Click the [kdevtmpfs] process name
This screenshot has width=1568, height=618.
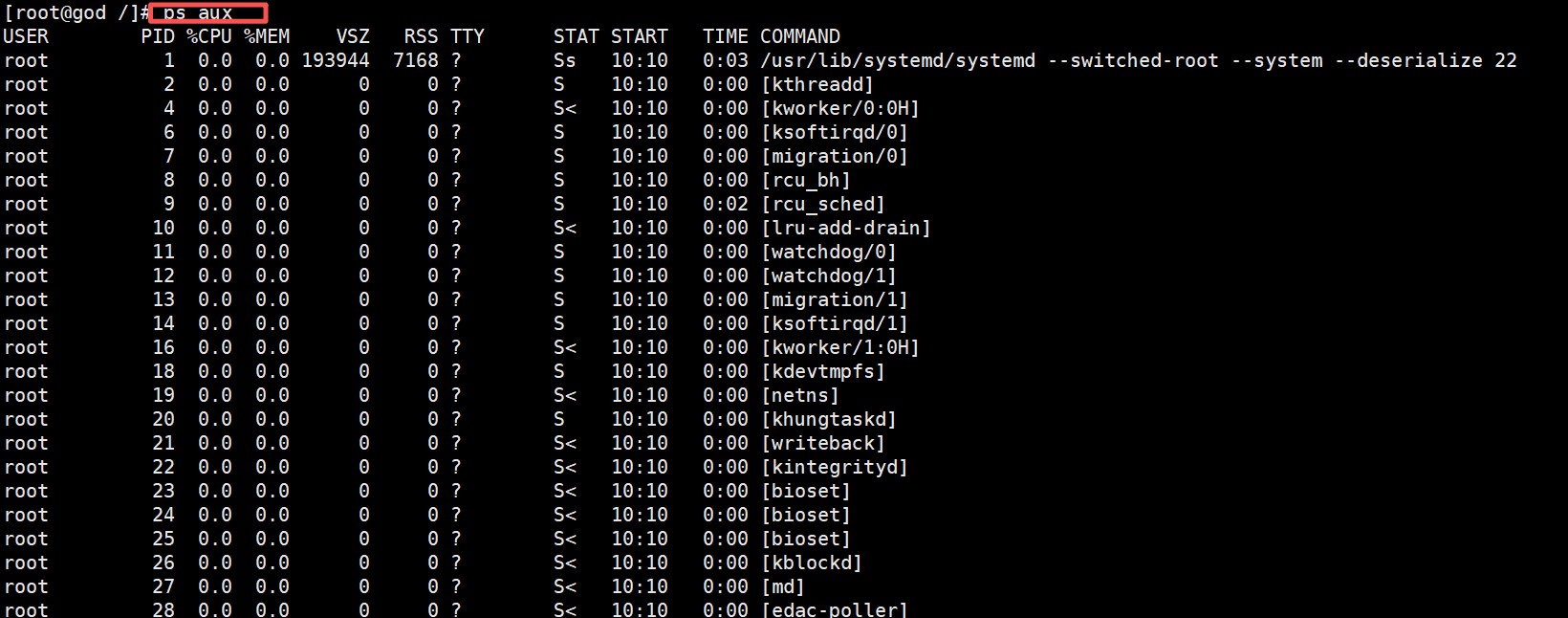point(823,371)
